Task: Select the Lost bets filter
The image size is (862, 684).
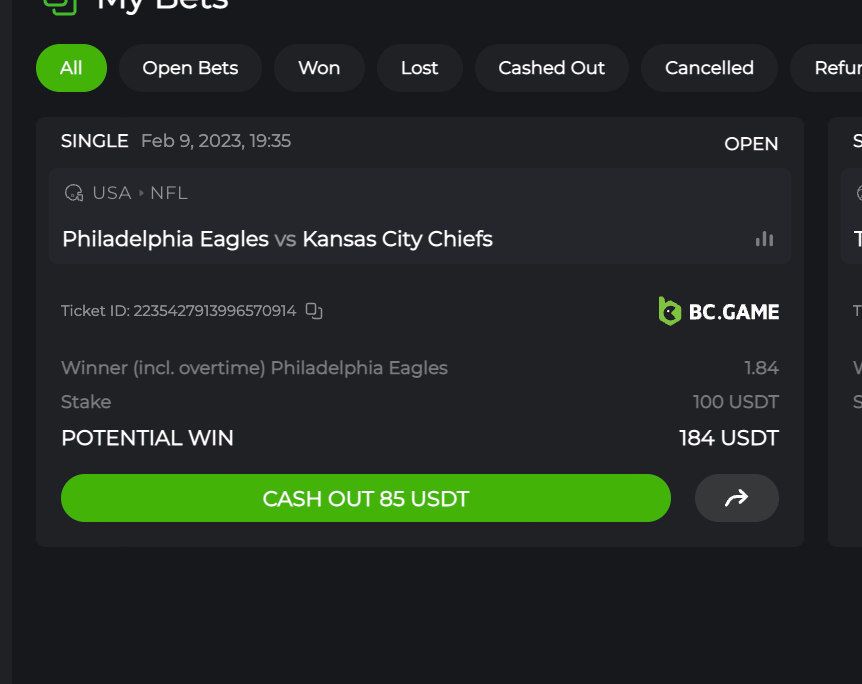Action: point(419,68)
